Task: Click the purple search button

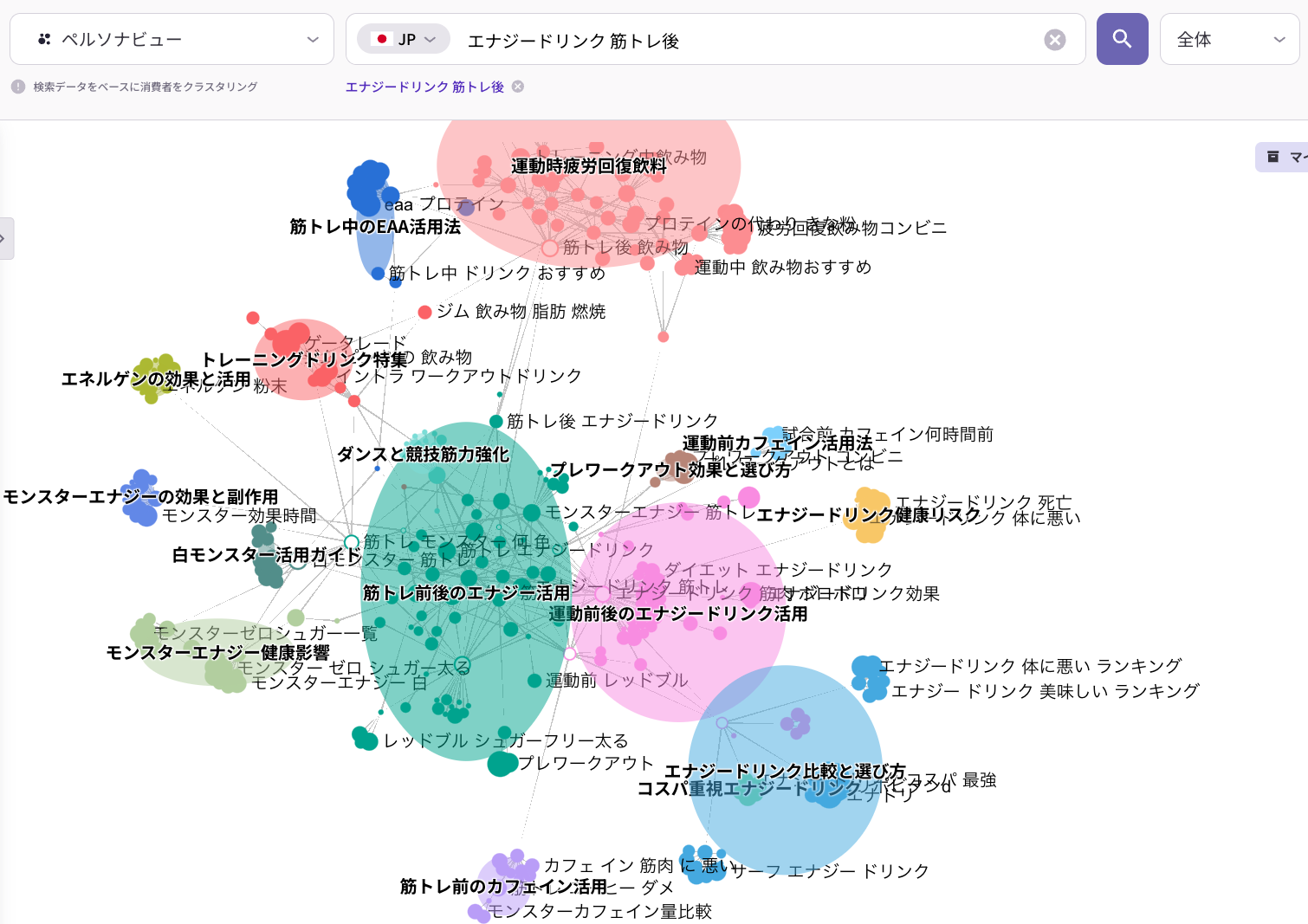Action: (x=1122, y=39)
